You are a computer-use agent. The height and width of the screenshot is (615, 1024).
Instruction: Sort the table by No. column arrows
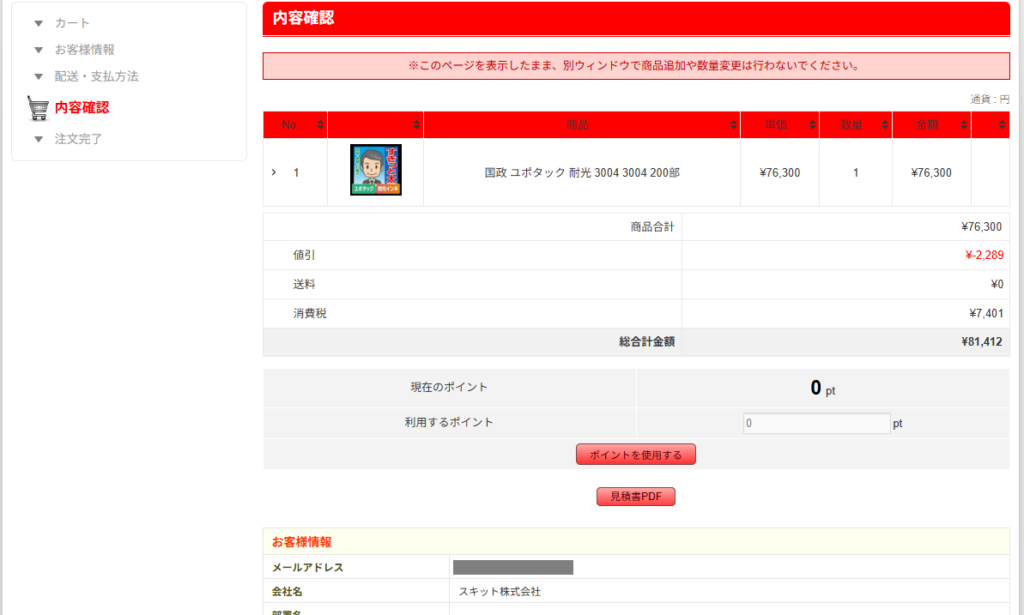320,125
